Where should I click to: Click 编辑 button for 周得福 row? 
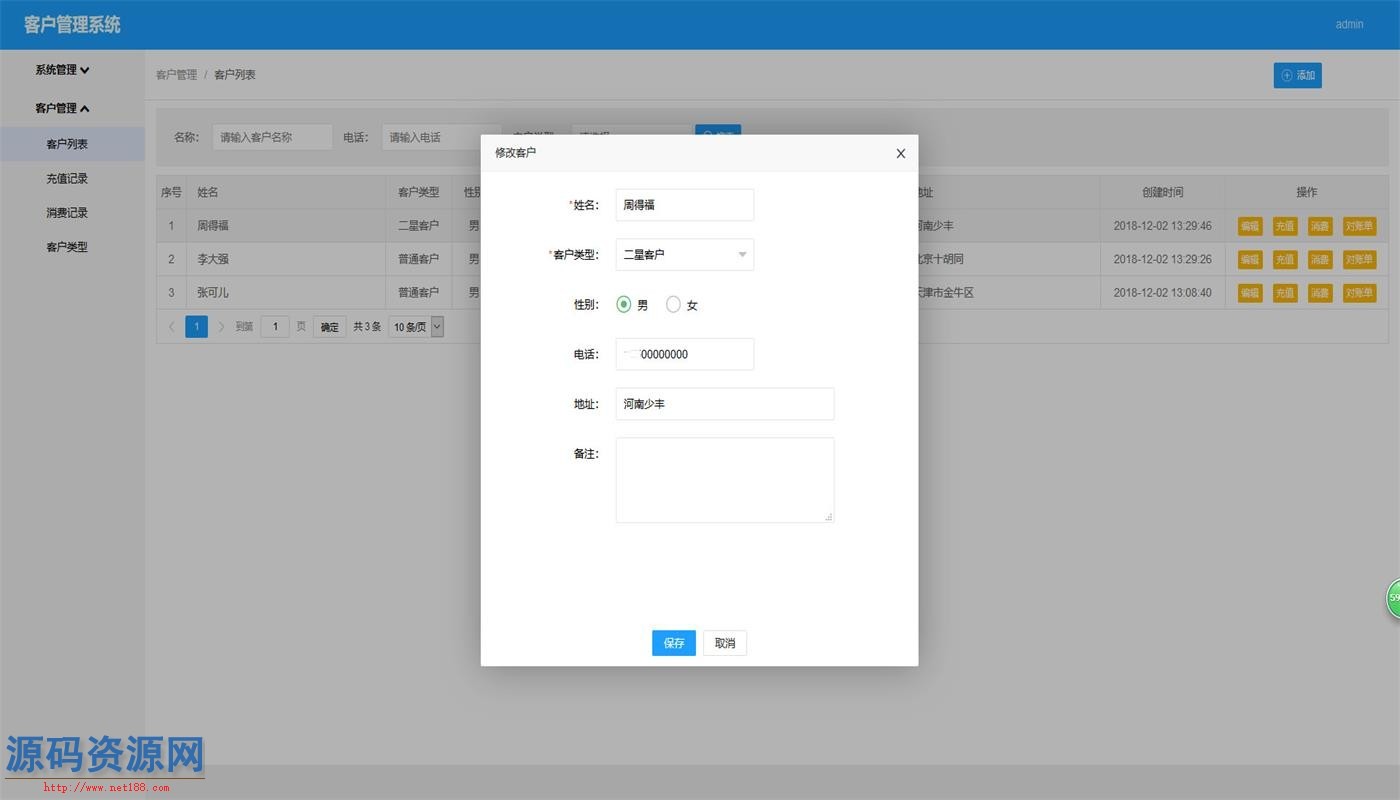click(x=1250, y=226)
